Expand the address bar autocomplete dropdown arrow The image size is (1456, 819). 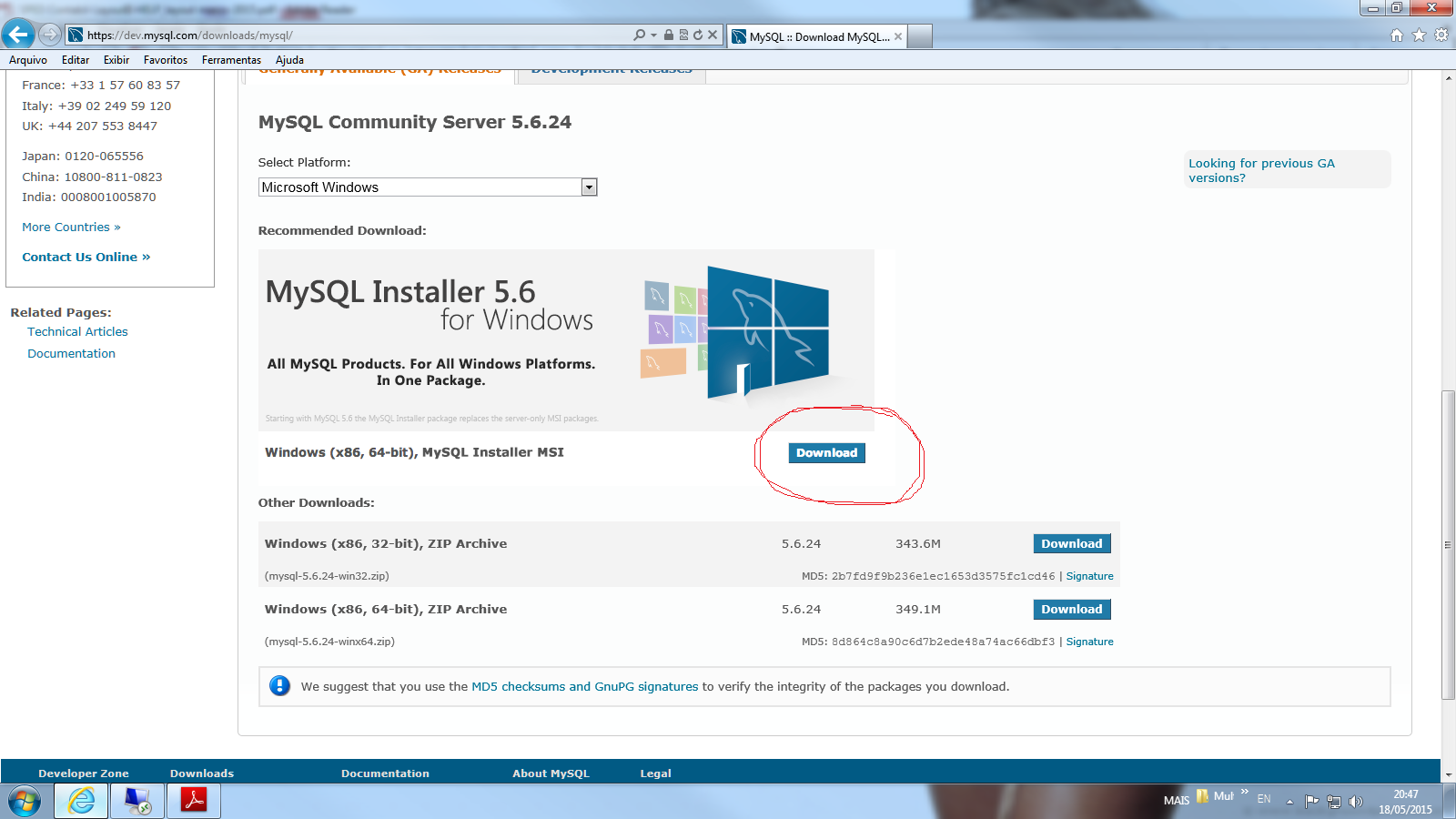tap(653, 35)
